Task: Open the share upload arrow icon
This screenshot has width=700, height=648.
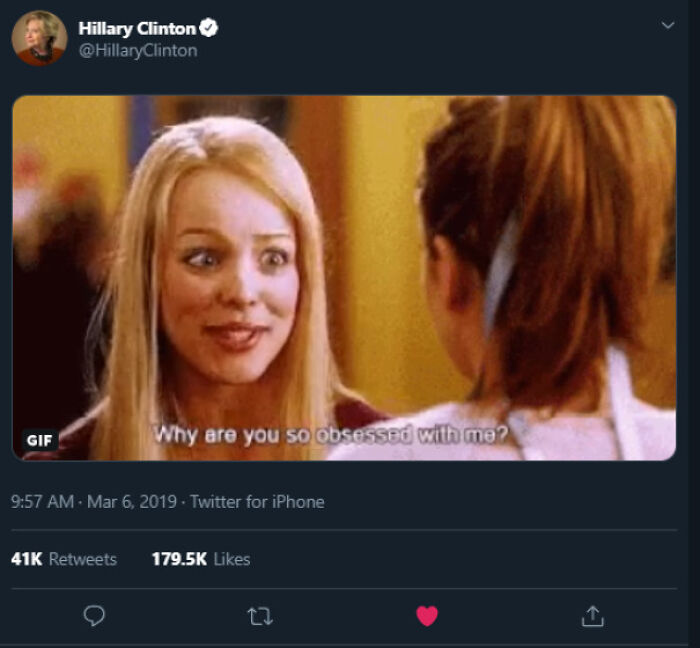Action: [x=592, y=616]
